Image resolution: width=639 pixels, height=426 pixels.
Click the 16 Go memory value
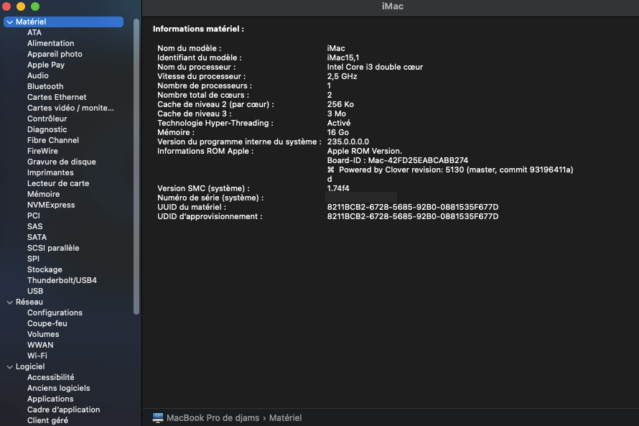click(337, 132)
